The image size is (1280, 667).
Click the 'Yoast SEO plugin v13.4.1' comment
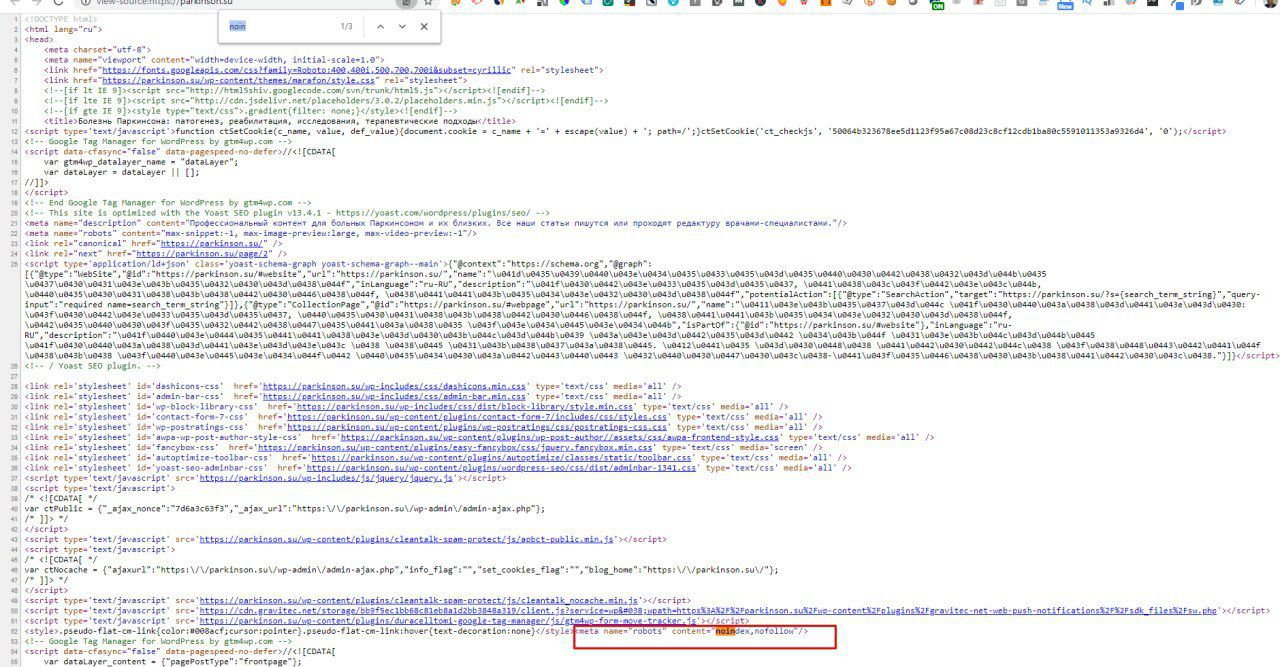(287, 213)
